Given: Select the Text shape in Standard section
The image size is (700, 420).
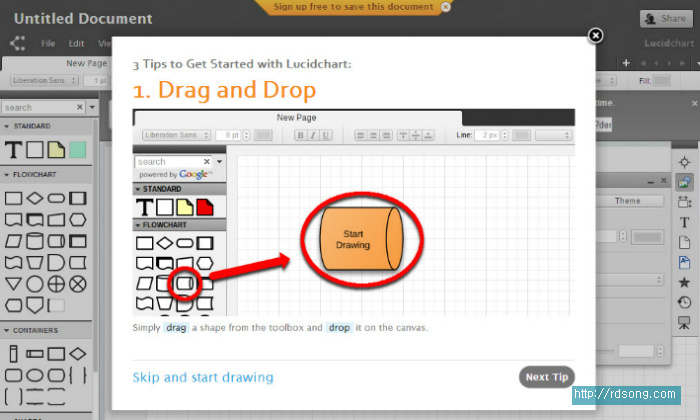Looking at the screenshot, I should pos(13,150).
